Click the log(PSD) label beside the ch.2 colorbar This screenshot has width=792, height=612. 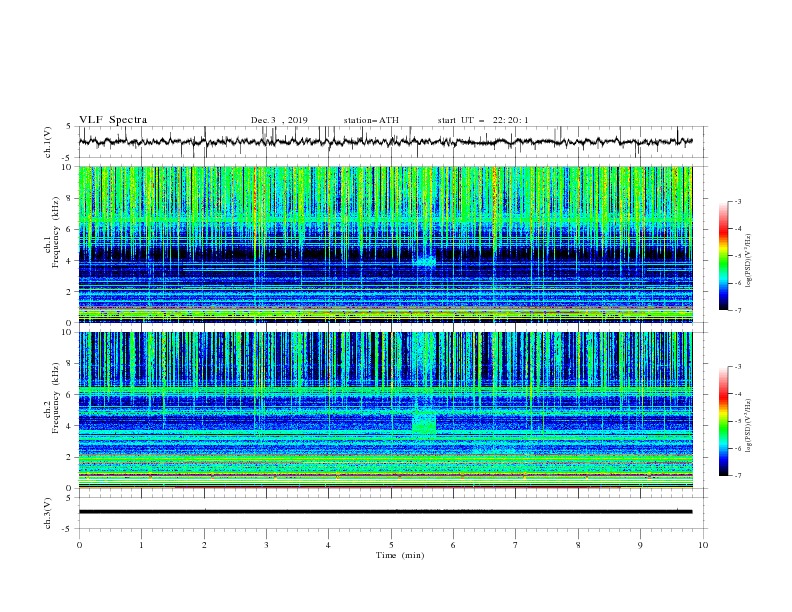749,426
